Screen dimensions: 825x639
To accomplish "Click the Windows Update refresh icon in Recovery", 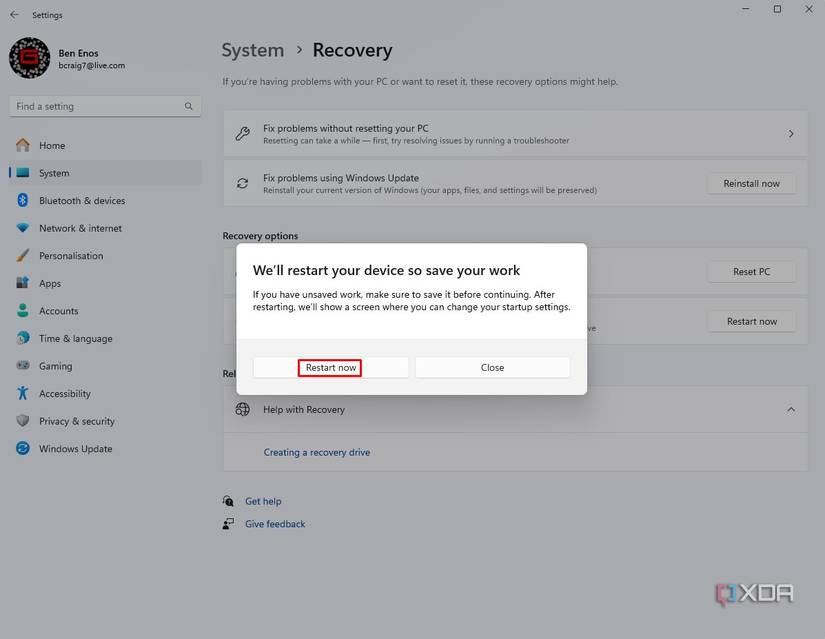I will pyautogui.click(x=243, y=183).
